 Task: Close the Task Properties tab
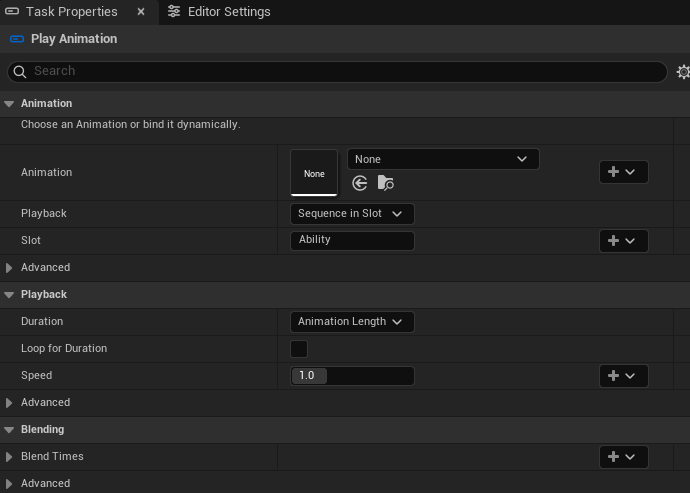click(x=141, y=12)
